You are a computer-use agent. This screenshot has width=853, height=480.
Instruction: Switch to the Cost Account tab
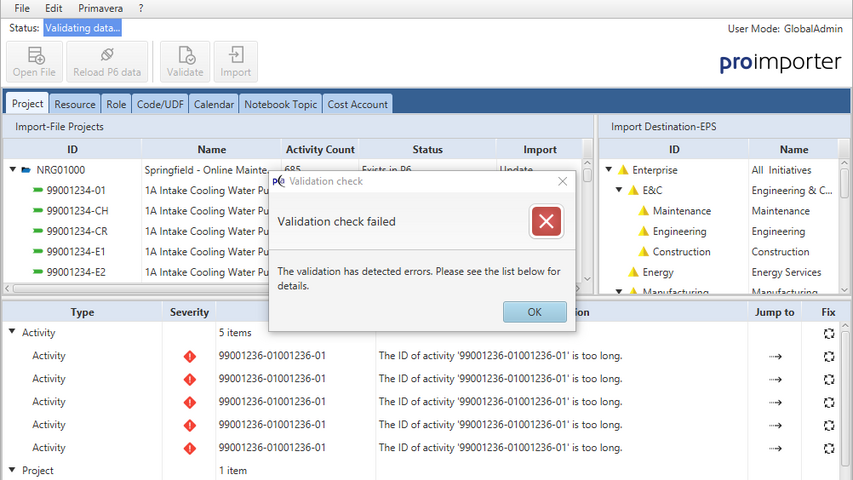point(357,104)
